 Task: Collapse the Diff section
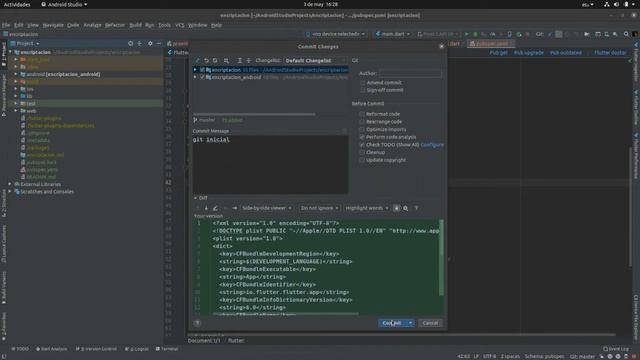(x=196, y=198)
